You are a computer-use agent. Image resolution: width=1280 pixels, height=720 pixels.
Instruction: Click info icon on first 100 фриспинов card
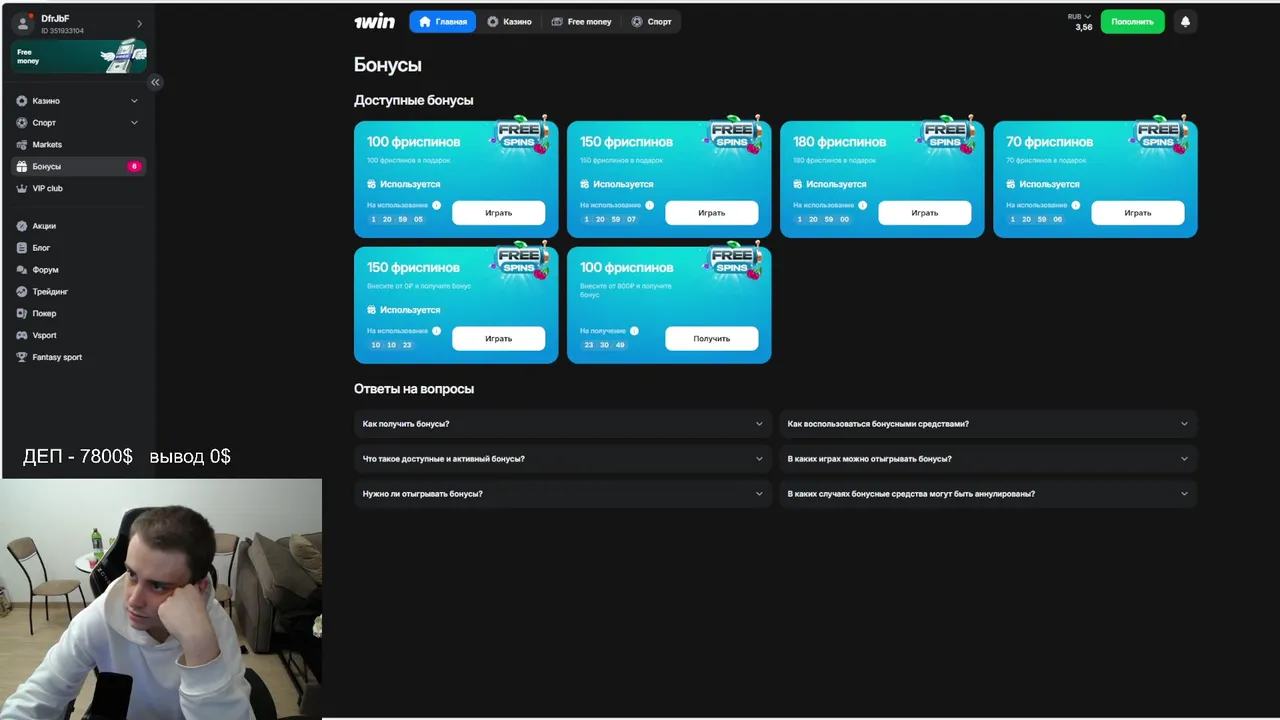pos(436,205)
